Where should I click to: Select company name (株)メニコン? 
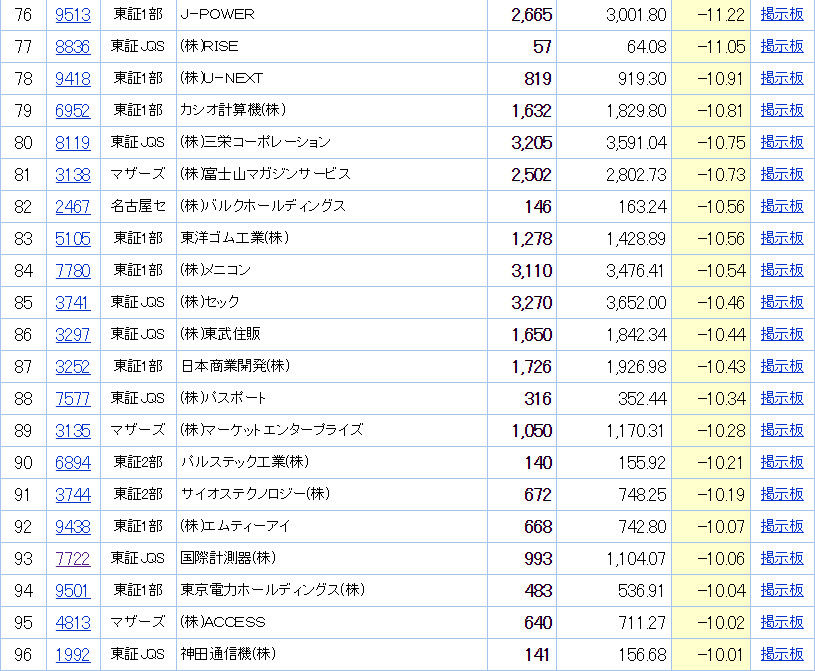point(216,270)
